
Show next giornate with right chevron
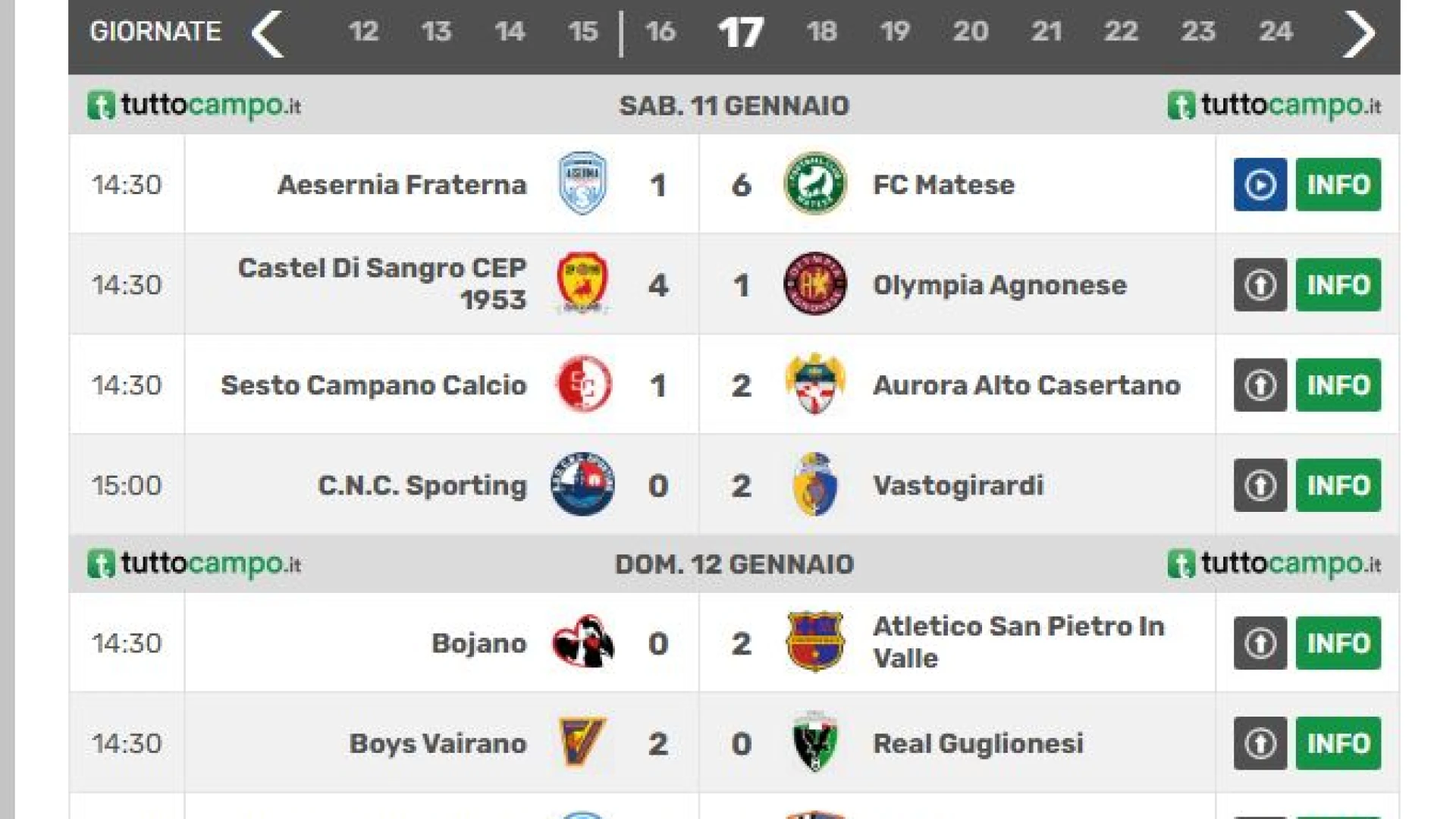pos(1358,33)
